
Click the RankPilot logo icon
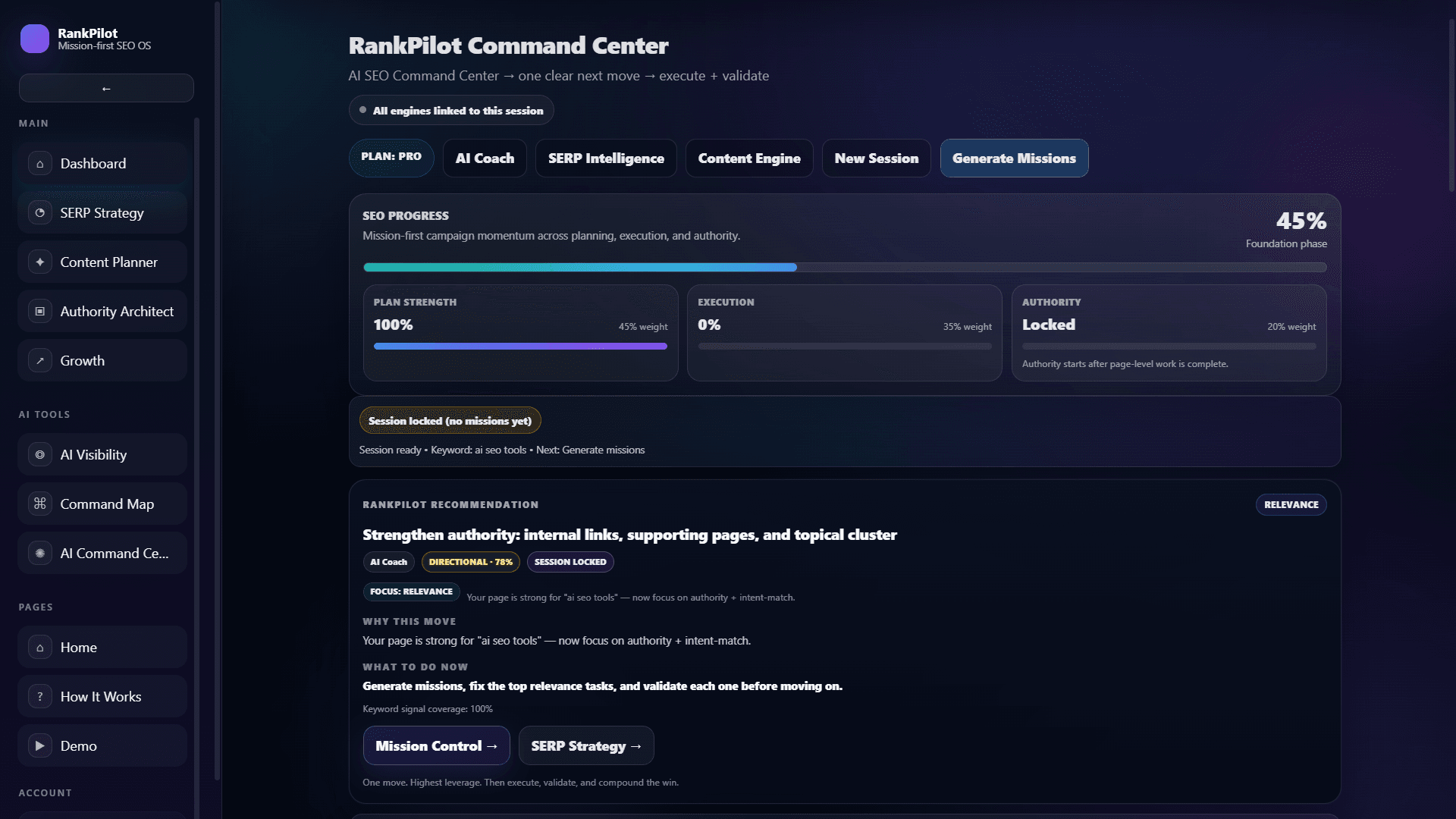tap(35, 39)
